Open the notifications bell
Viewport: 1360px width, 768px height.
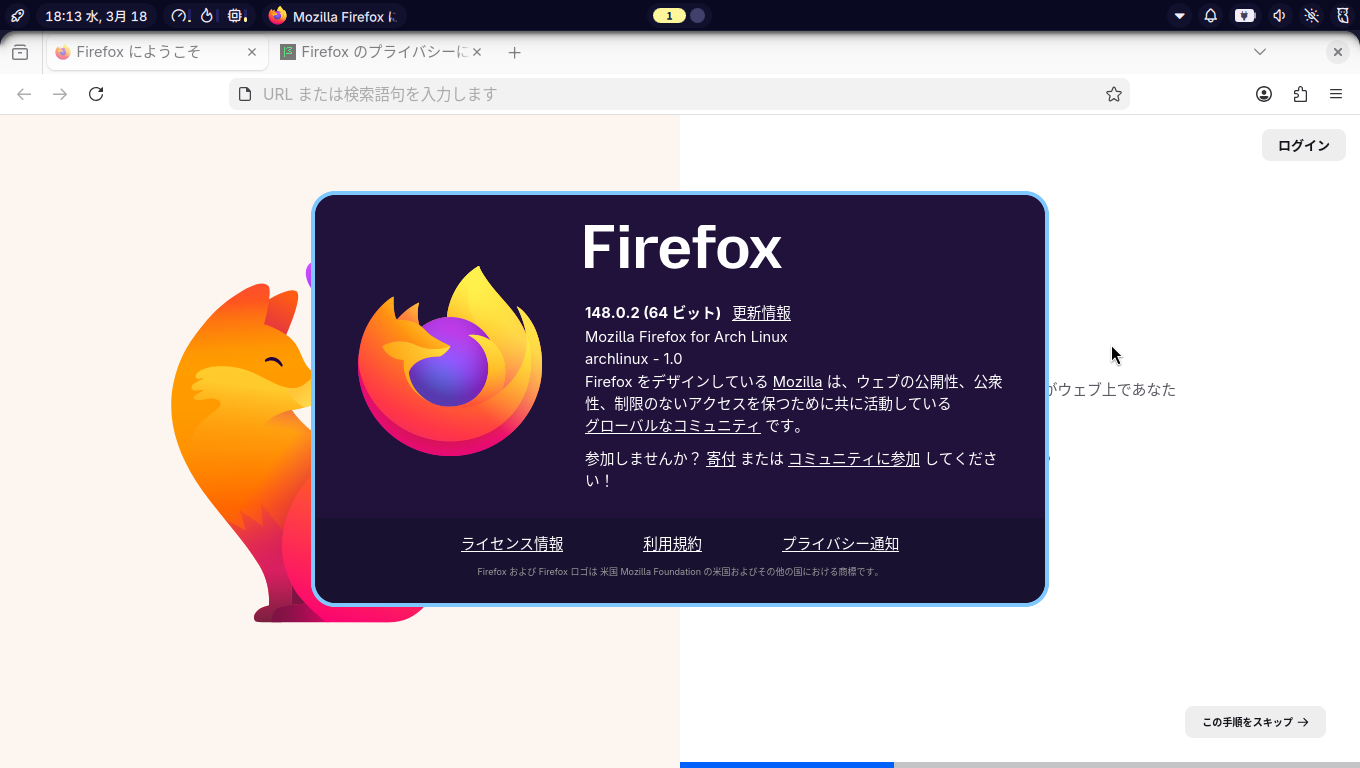(1211, 16)
